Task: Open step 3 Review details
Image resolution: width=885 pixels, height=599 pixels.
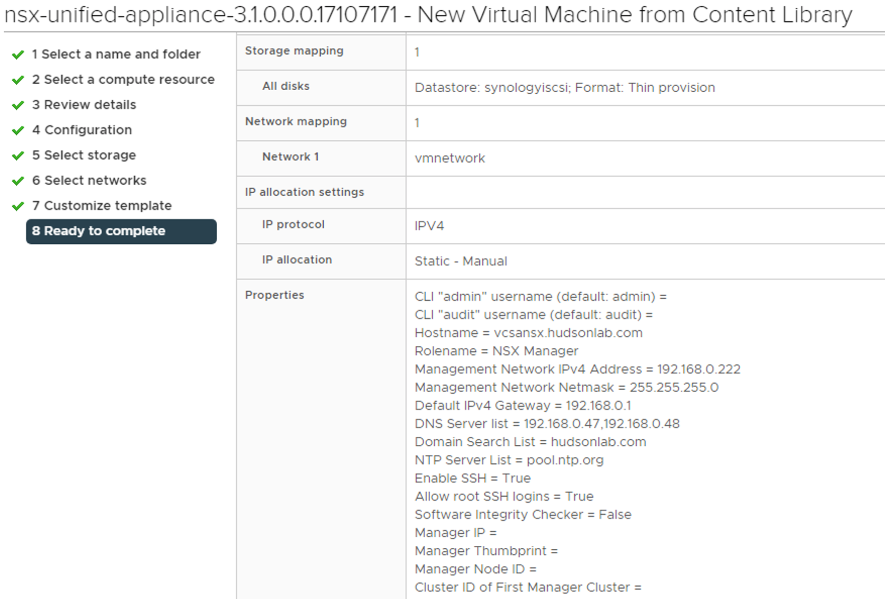Action: (84, 104)
